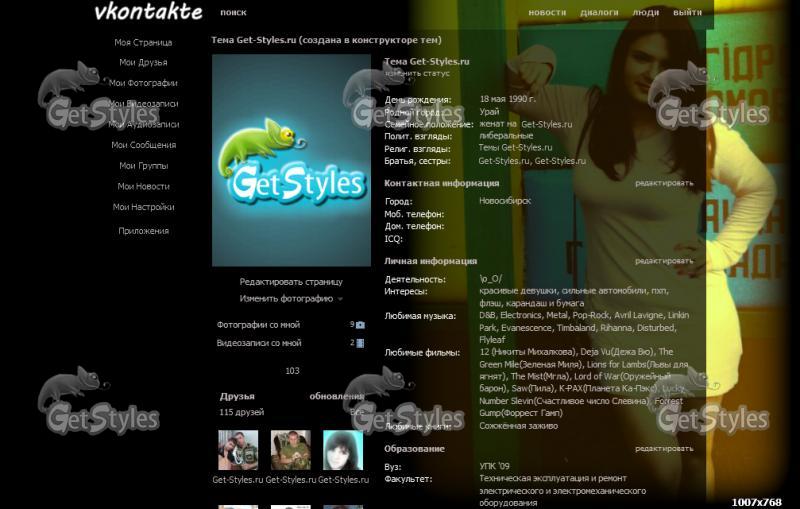The height and width of the screenshot is (509, 800).
Task: Open the диалоги header link
Action: 599,13
